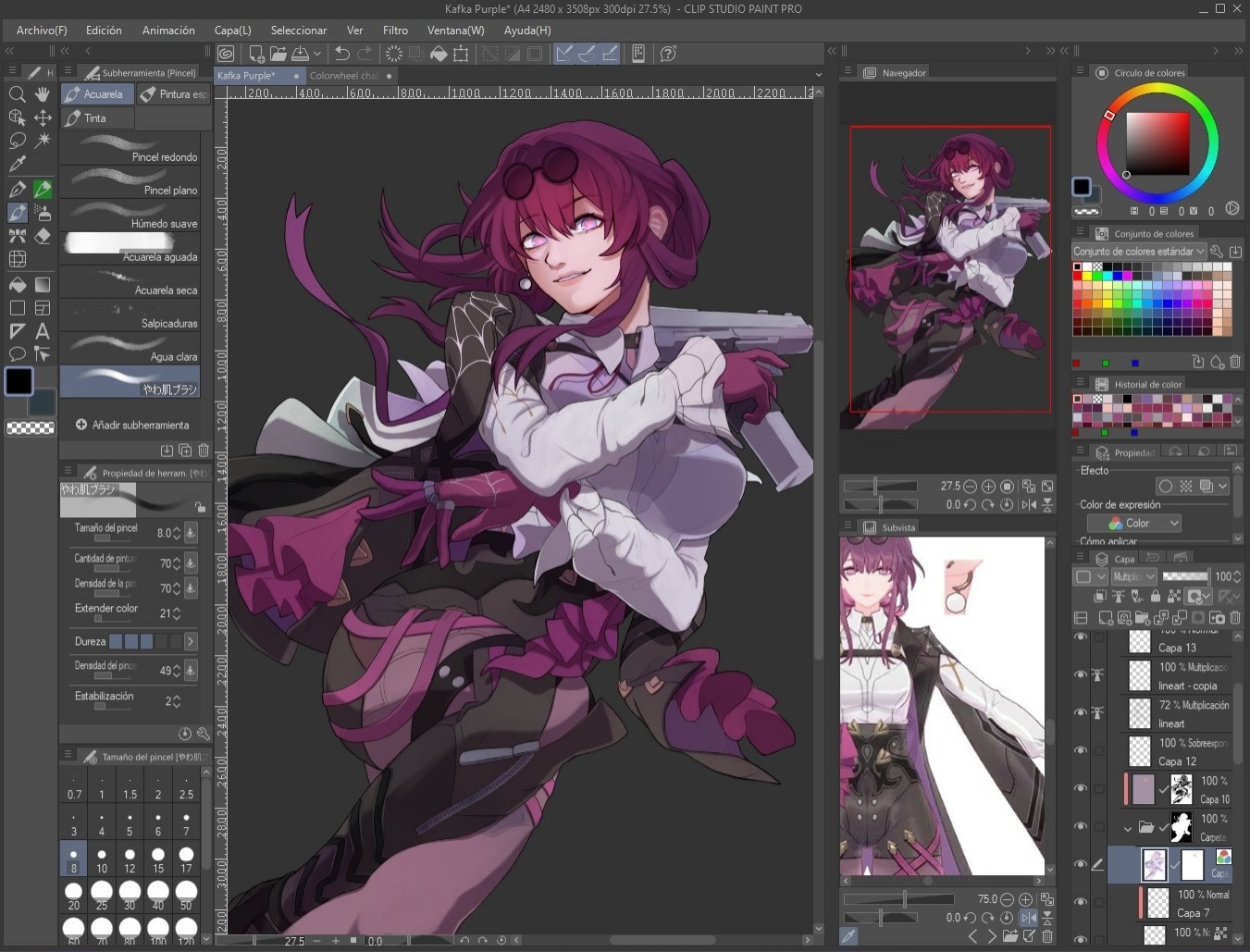Select the Capa 10 layer thumbnail
This screenshot has height=952, width=1250.
(x=1143, y=789)
